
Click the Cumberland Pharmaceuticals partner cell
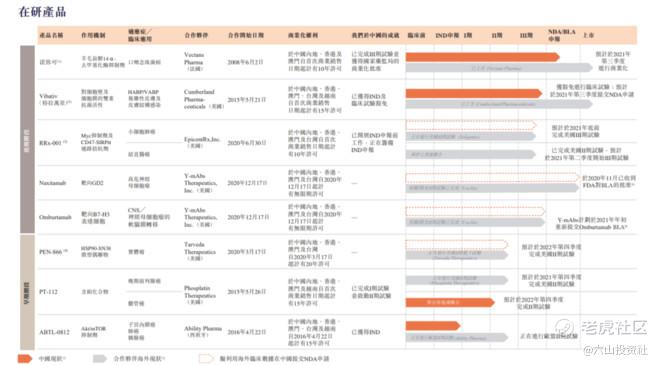pos(204,99)
